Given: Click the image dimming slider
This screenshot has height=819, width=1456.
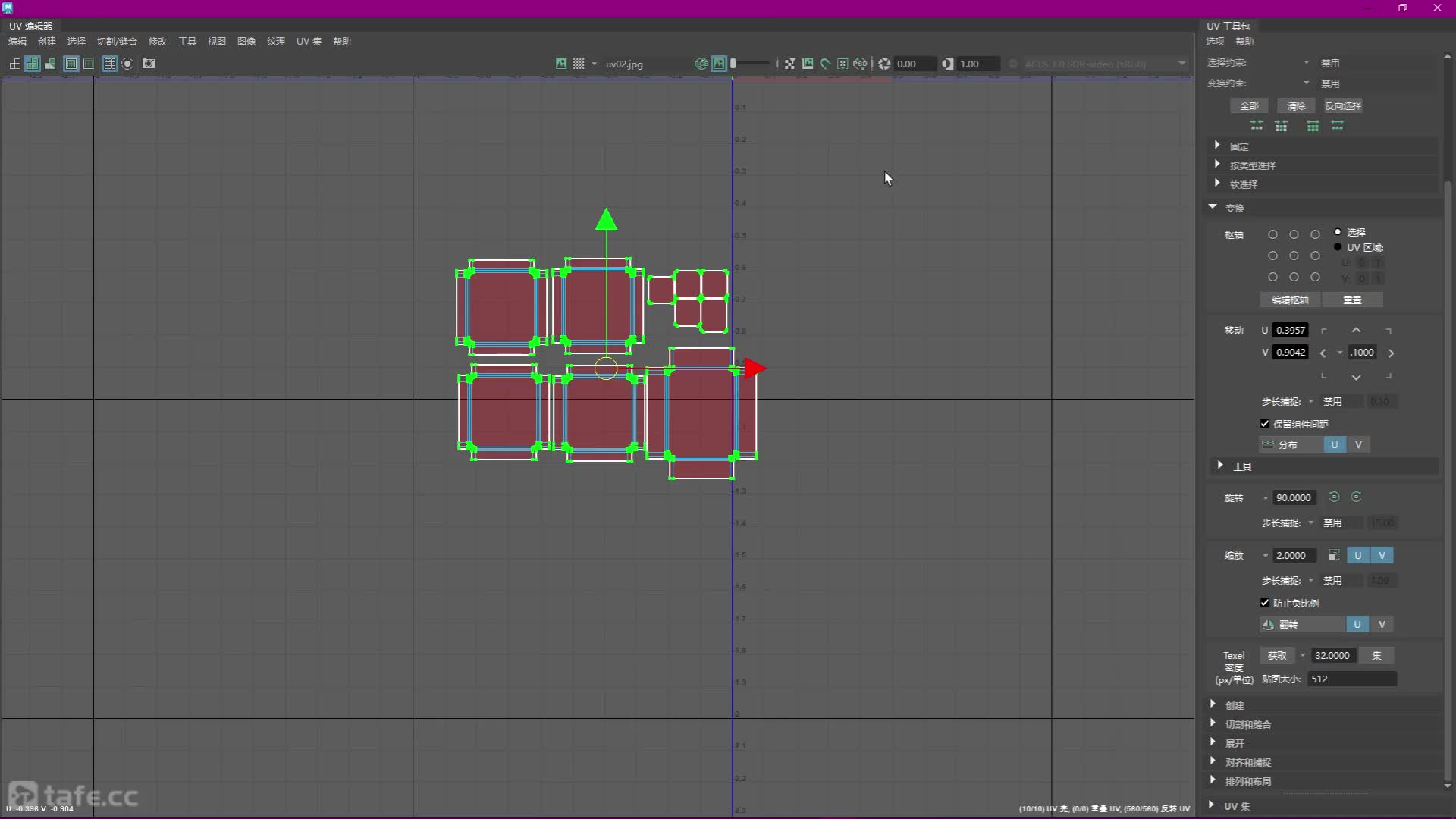Looking at the screenshot, I should (x=750, y=64).
